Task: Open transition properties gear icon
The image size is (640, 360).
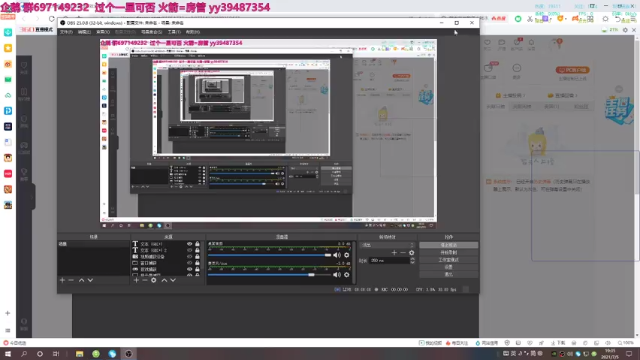Action: point(411,253)
